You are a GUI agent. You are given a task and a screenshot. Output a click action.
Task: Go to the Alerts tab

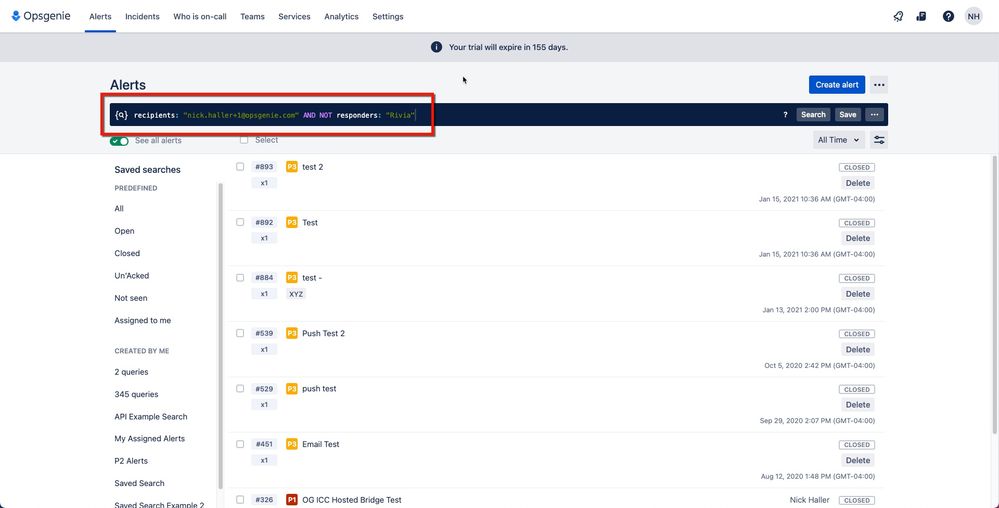coord(100,17)
